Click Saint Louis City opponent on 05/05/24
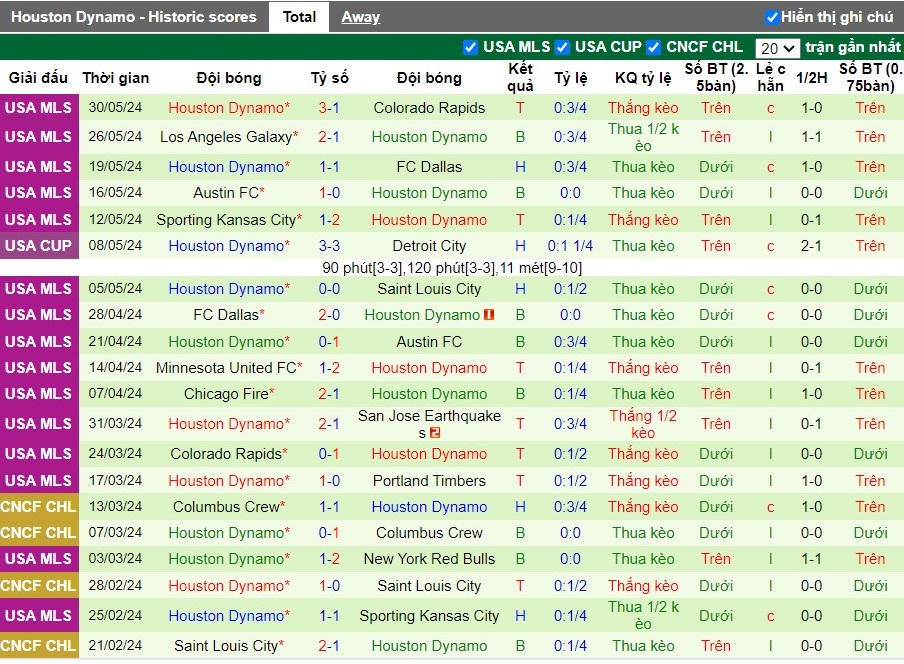This screenshot has width=904, height=664. coord(429,289)
